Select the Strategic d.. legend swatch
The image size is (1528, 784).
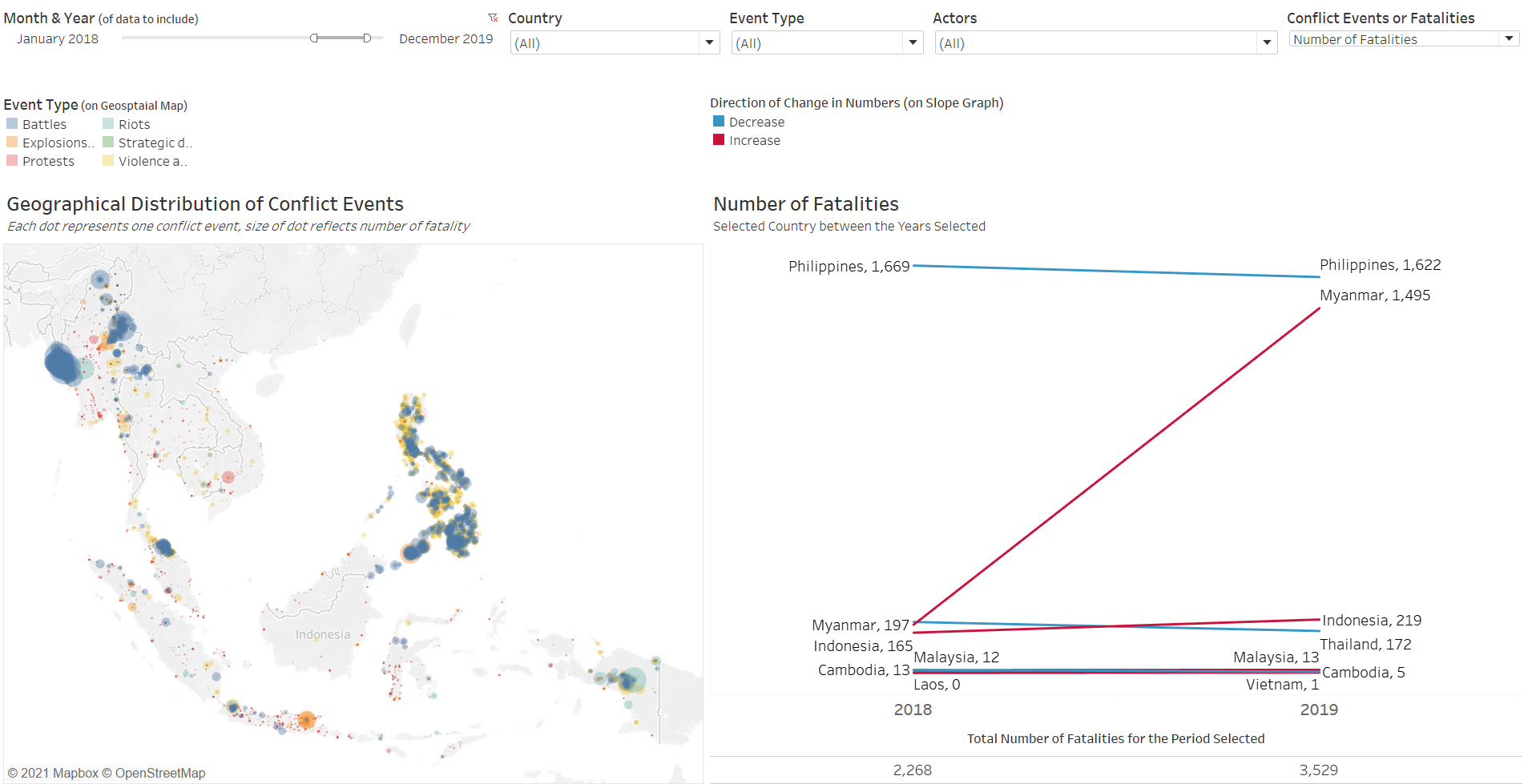point(108,143)
